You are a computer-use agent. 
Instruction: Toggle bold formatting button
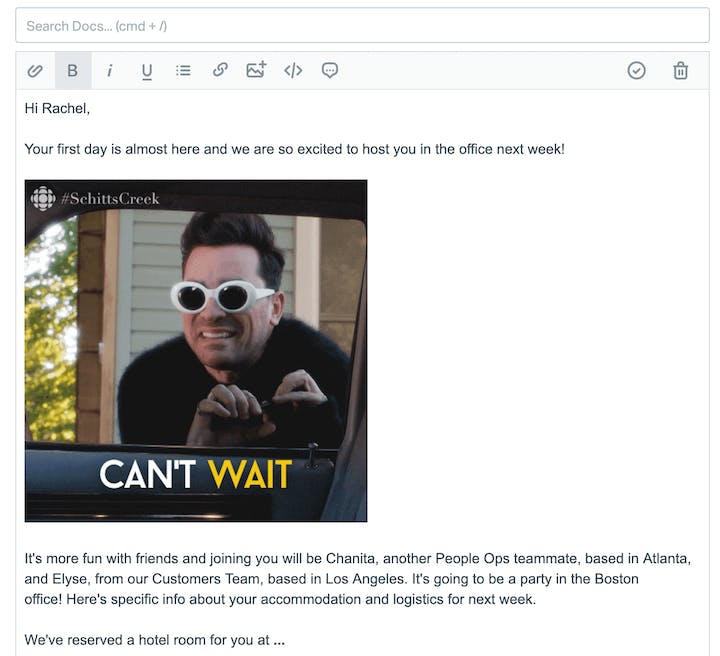[73, 70]
